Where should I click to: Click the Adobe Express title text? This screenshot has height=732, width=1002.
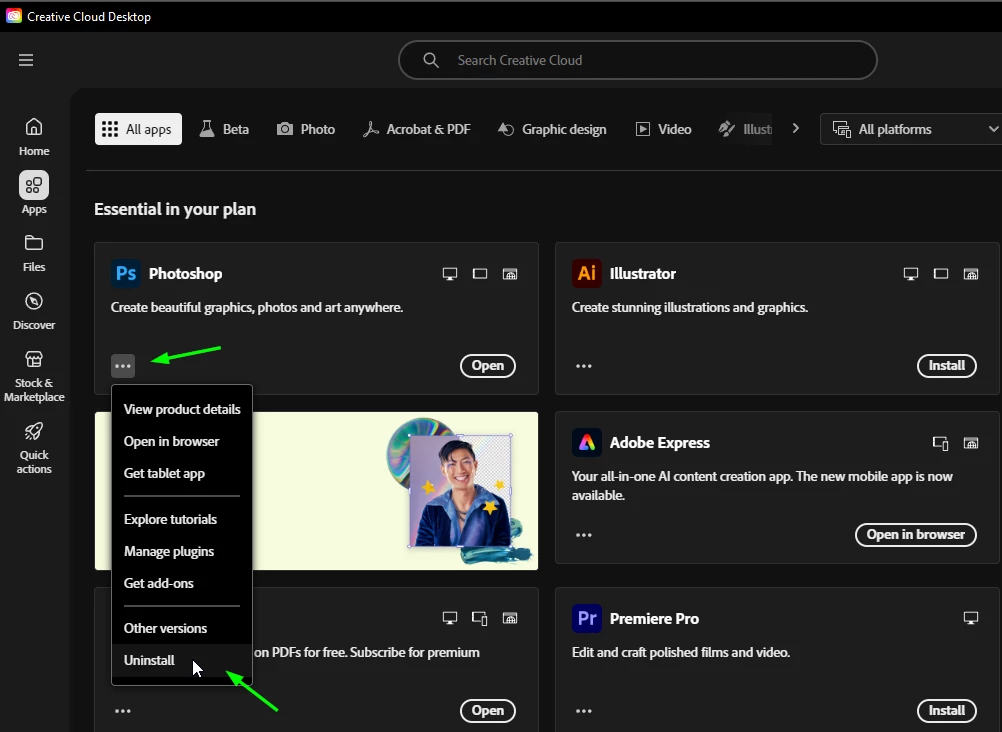(x=659, y=442)
